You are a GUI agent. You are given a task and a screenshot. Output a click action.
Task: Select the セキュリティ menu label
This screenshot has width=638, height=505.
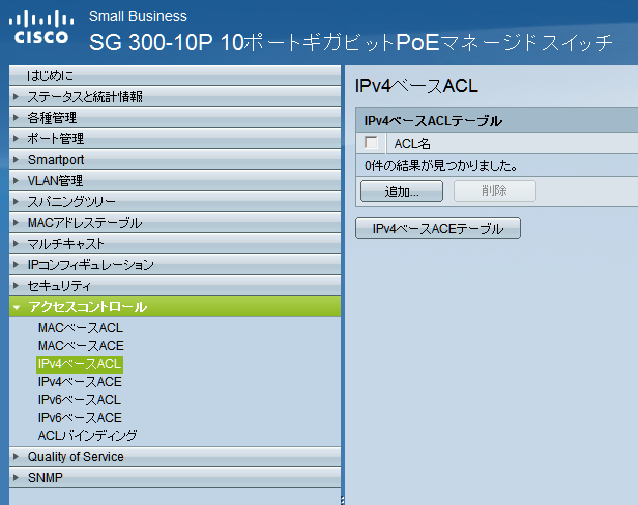click(59, 286)
